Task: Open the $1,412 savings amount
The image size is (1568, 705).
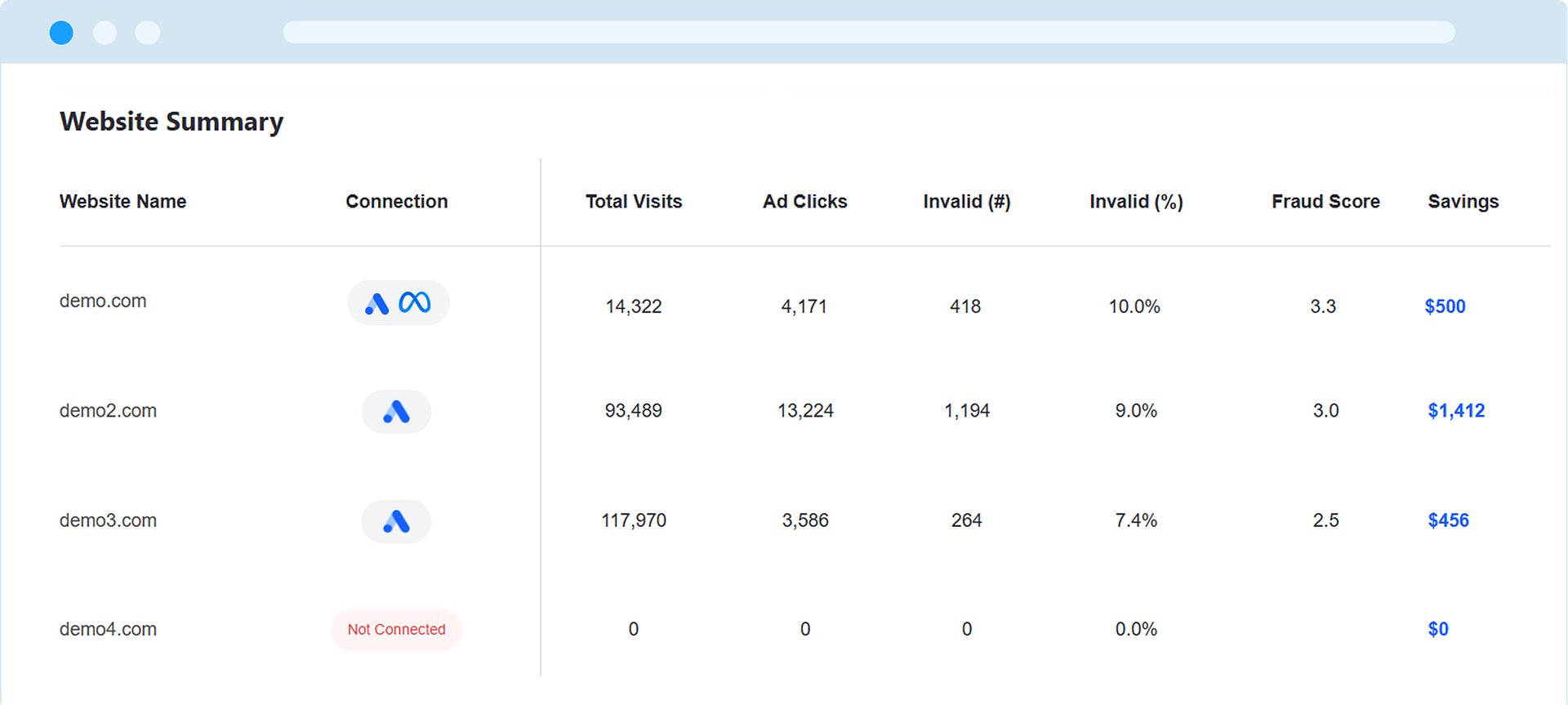Action: (1455, 411)
